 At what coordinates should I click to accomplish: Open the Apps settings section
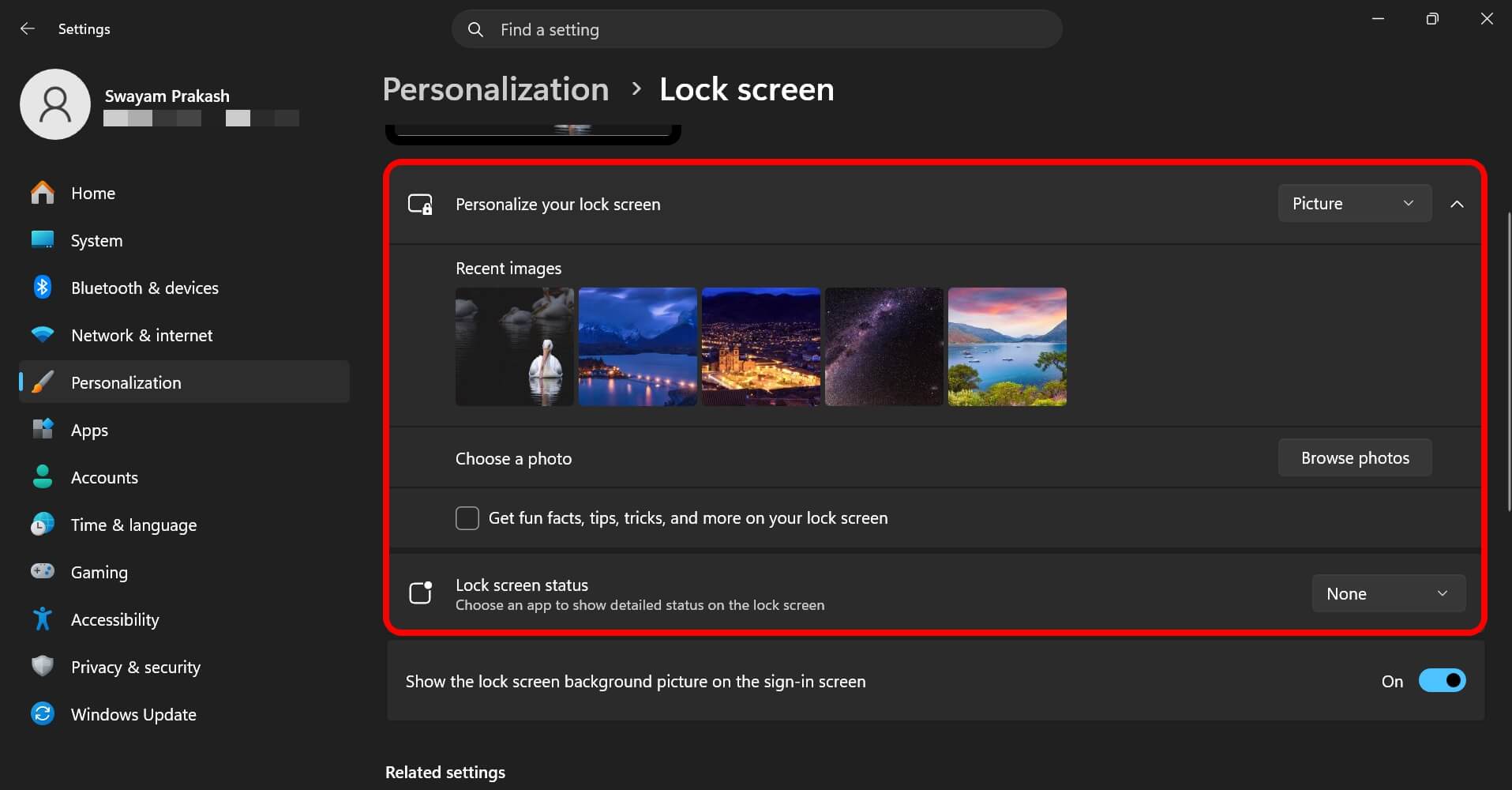[x=88, y=429]
